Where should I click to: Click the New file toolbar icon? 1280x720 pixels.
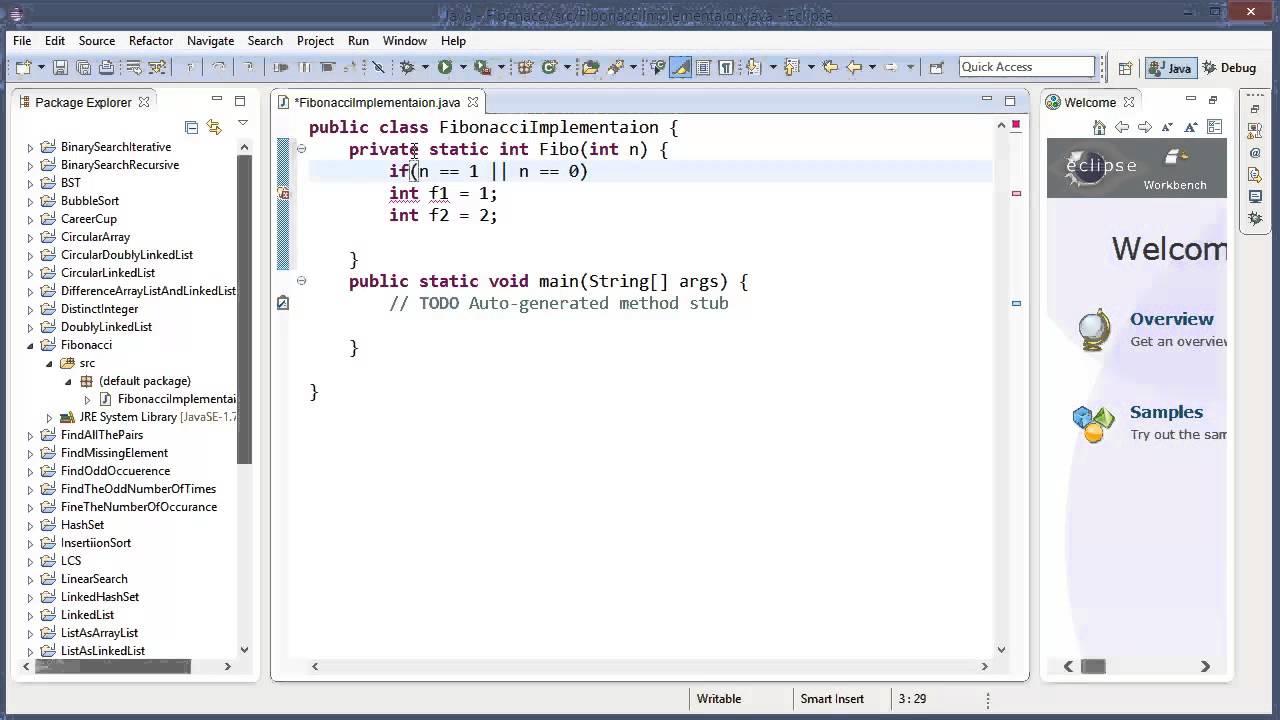pyautogui.click(x=23, y=67)
